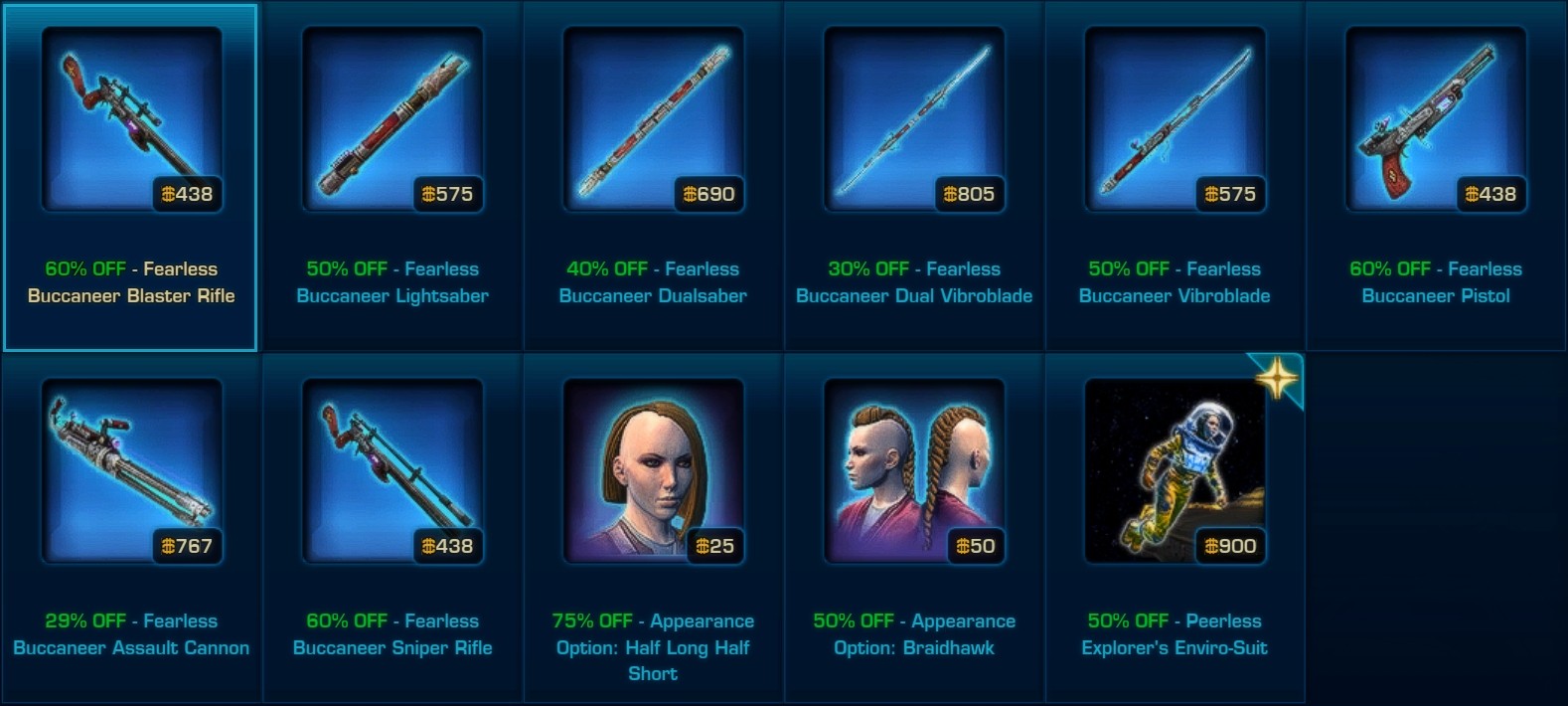The height and width of the screenshot is (706, 1568).
Task: Click the Buccaneer Sniper Rifle icon
Action: tap(392, 471)
